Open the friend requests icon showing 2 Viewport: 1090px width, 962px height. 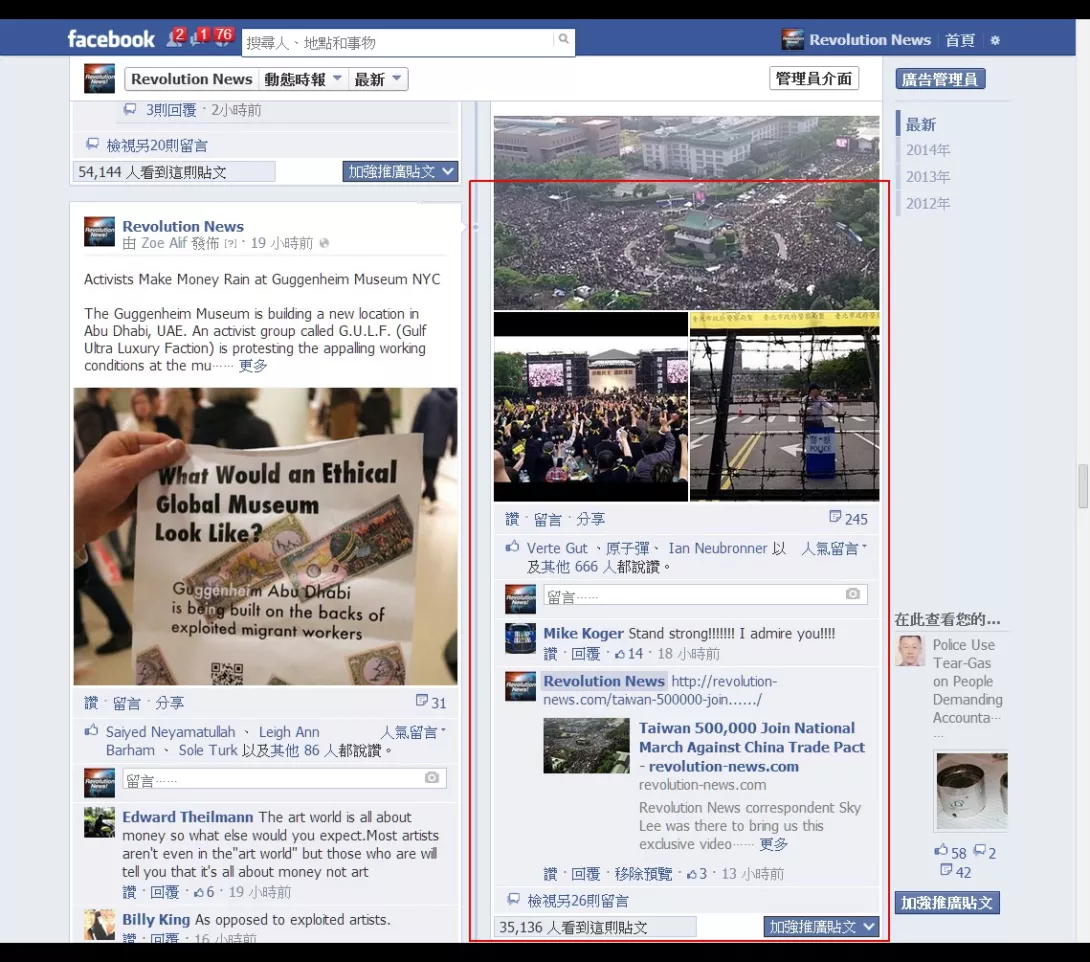click(174, 38)
